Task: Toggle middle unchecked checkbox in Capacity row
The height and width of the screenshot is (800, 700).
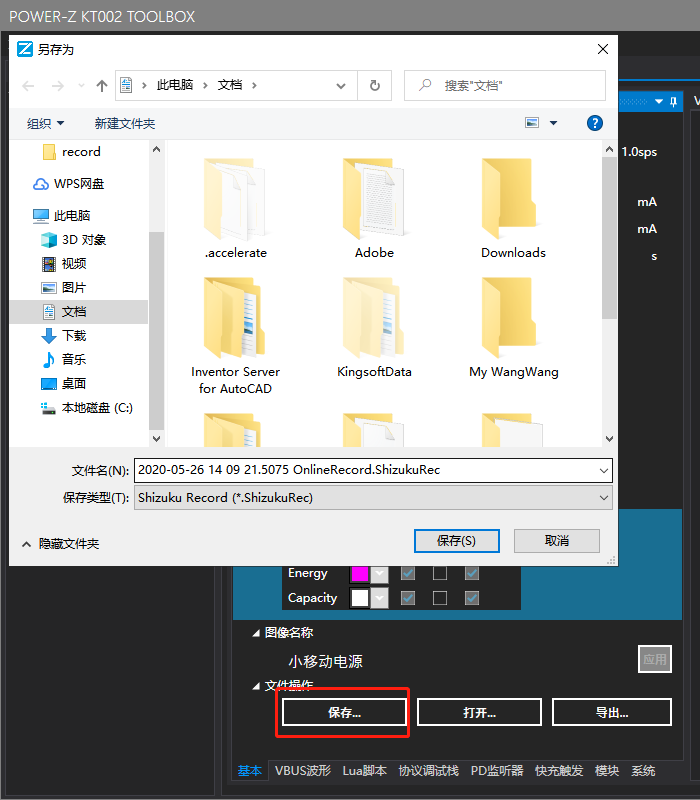Action: 440,598
